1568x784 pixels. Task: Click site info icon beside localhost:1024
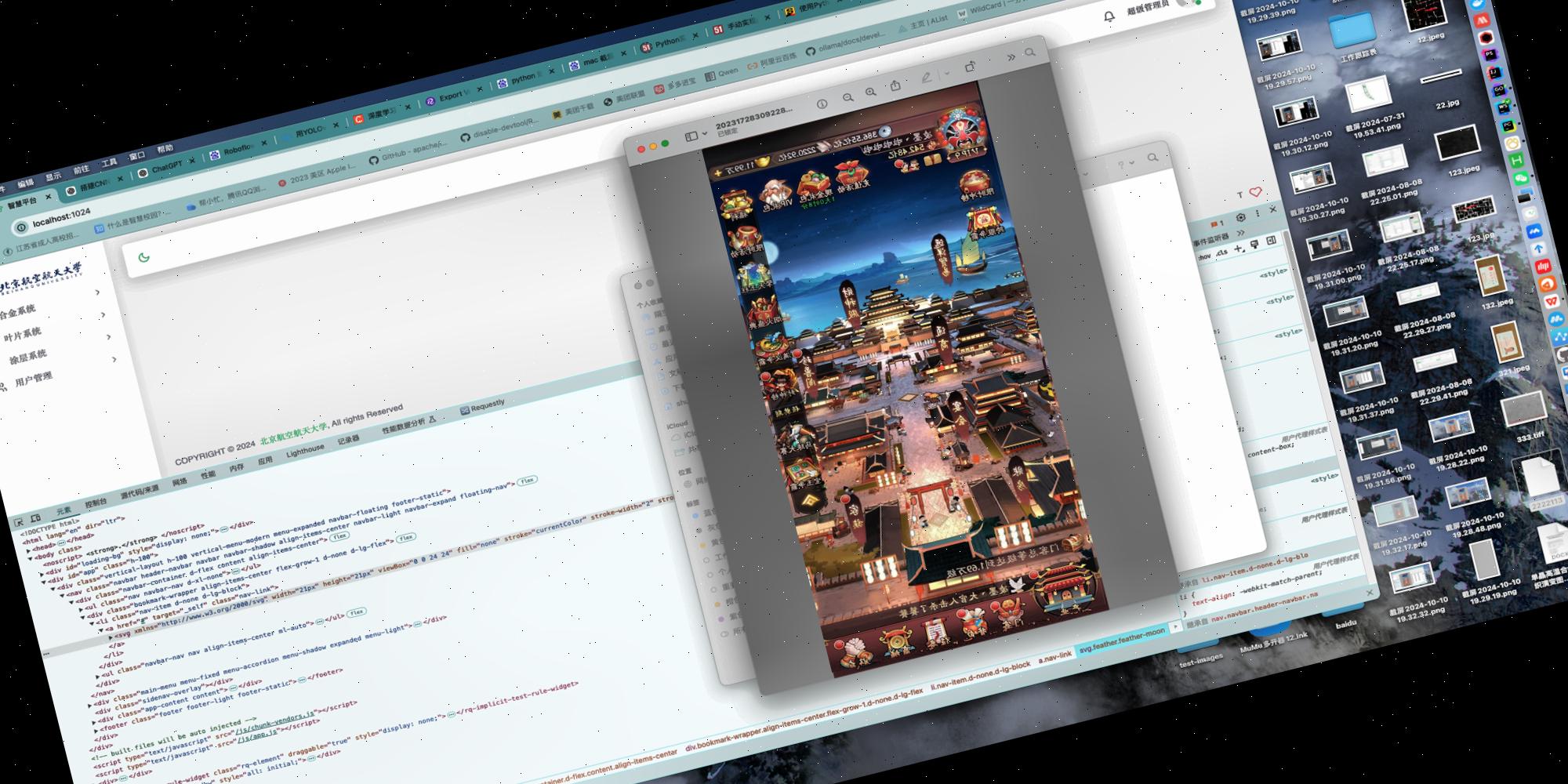point(23,227)
